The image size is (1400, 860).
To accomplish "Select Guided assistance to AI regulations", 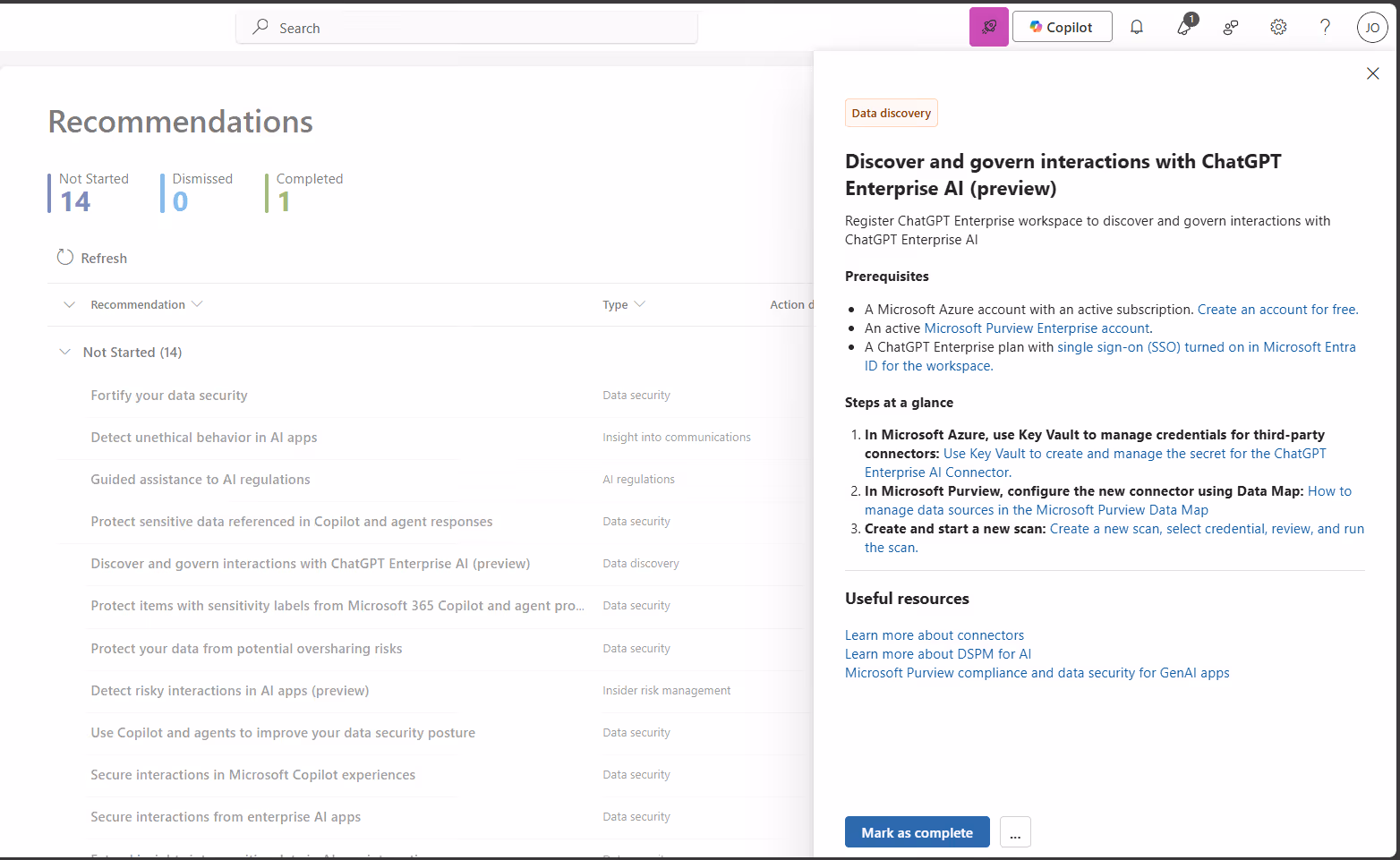I will click(x=201, y=480).
